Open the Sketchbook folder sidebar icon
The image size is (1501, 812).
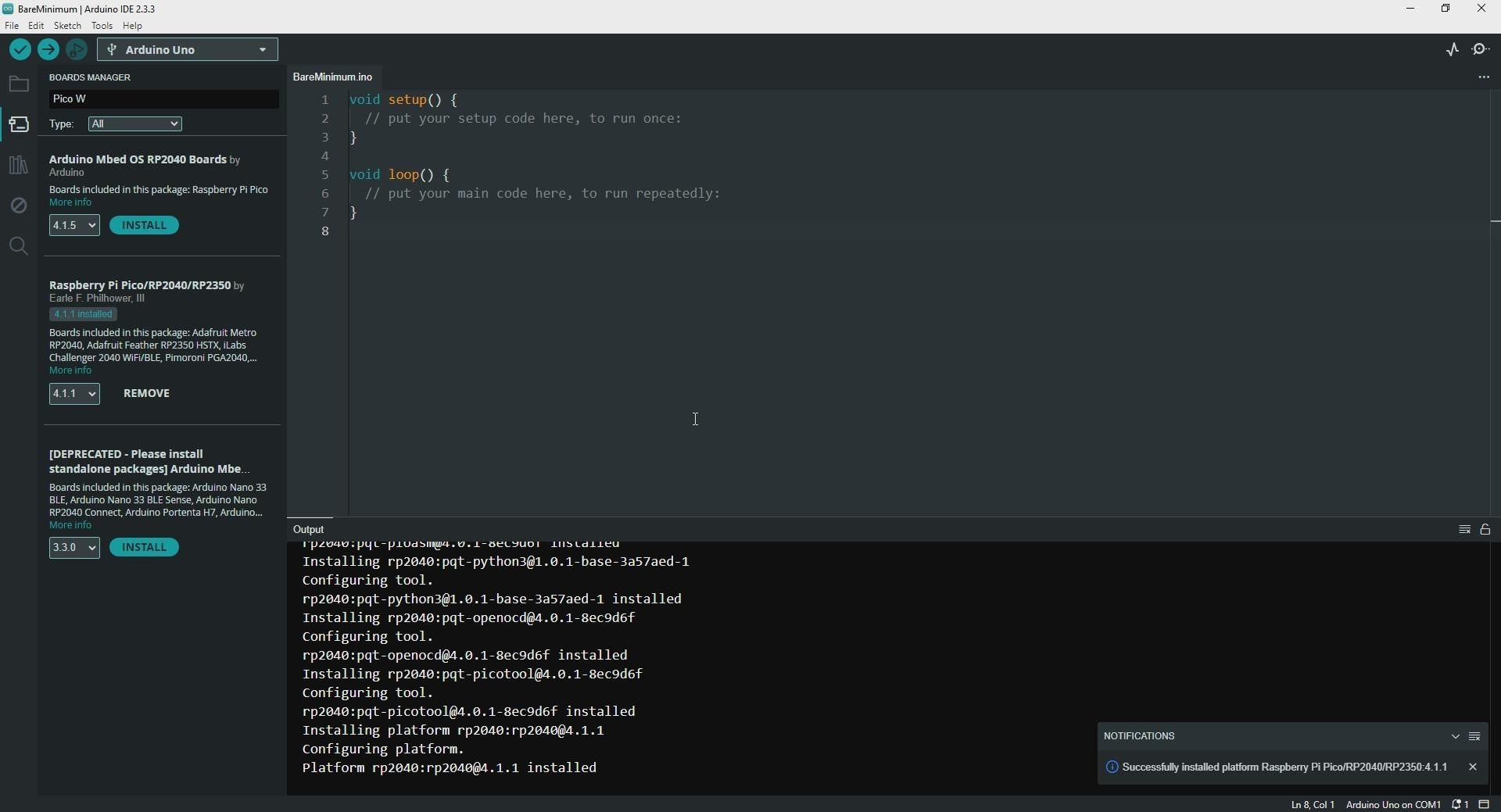(x=19, y=84)
